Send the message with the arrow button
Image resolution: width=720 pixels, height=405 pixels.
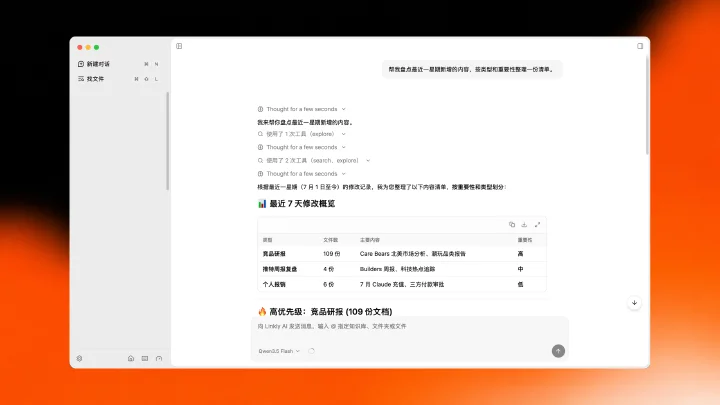(558, 351)
